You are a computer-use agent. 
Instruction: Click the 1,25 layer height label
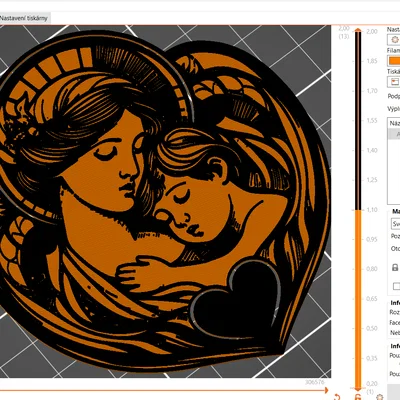pyautogui.click(x=372, y=180)
